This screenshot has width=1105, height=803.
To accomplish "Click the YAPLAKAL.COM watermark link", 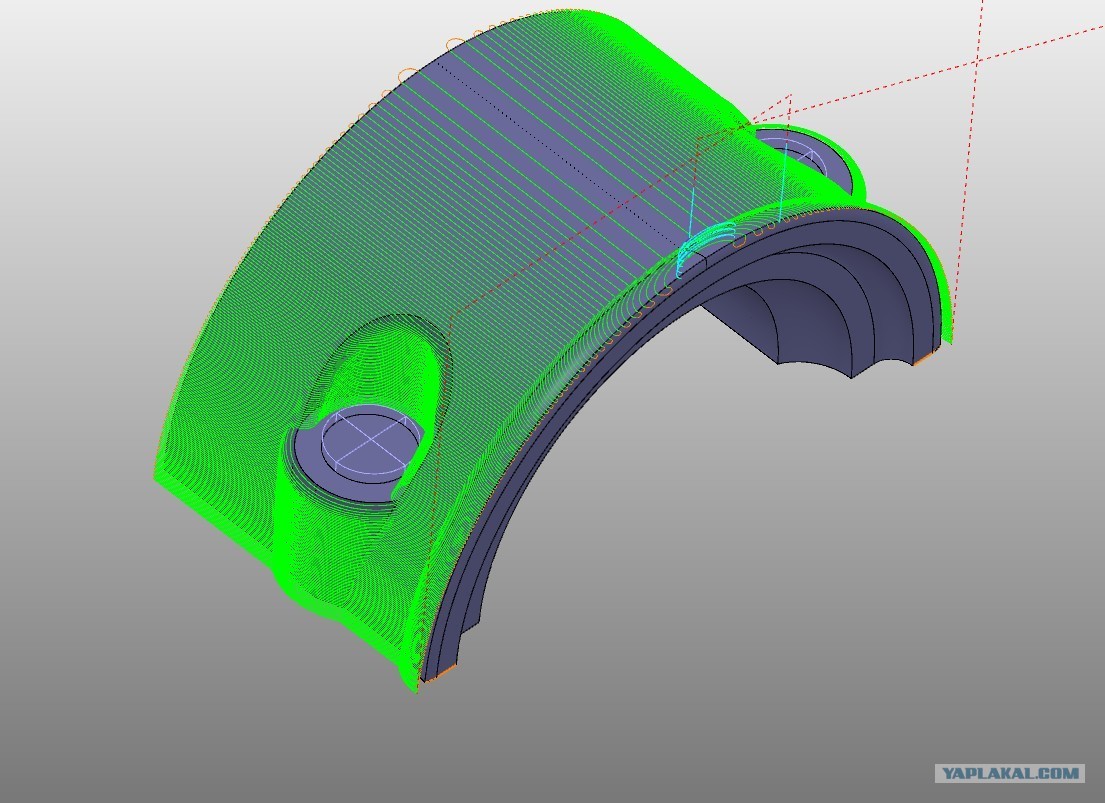I will tap(1010, 773).
